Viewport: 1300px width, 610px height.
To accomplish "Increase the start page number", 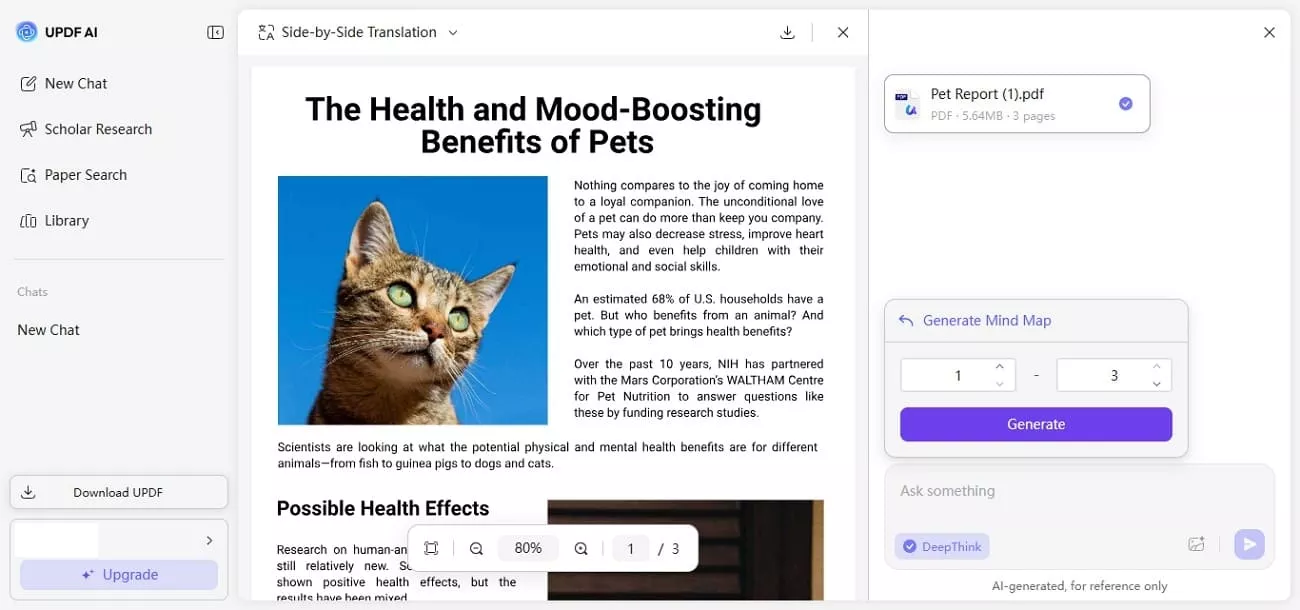I will tap(999, 366).
